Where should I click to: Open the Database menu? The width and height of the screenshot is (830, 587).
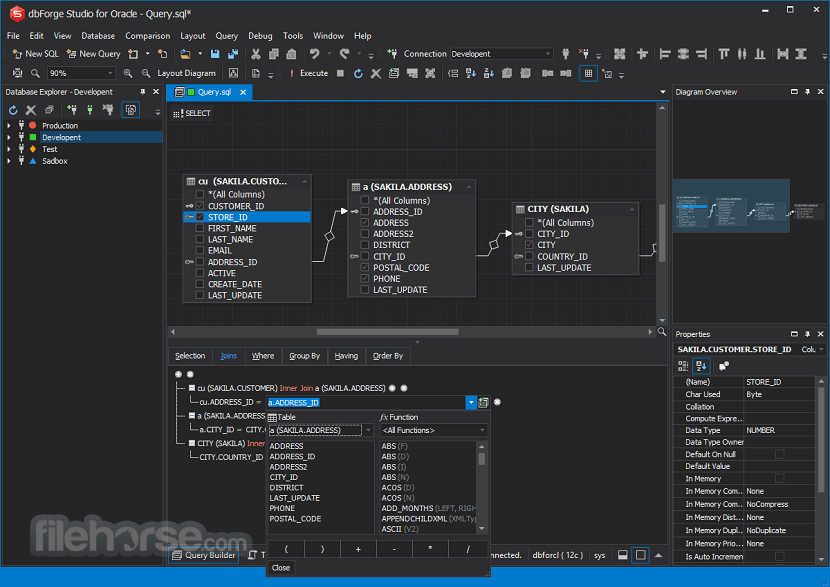98,35
